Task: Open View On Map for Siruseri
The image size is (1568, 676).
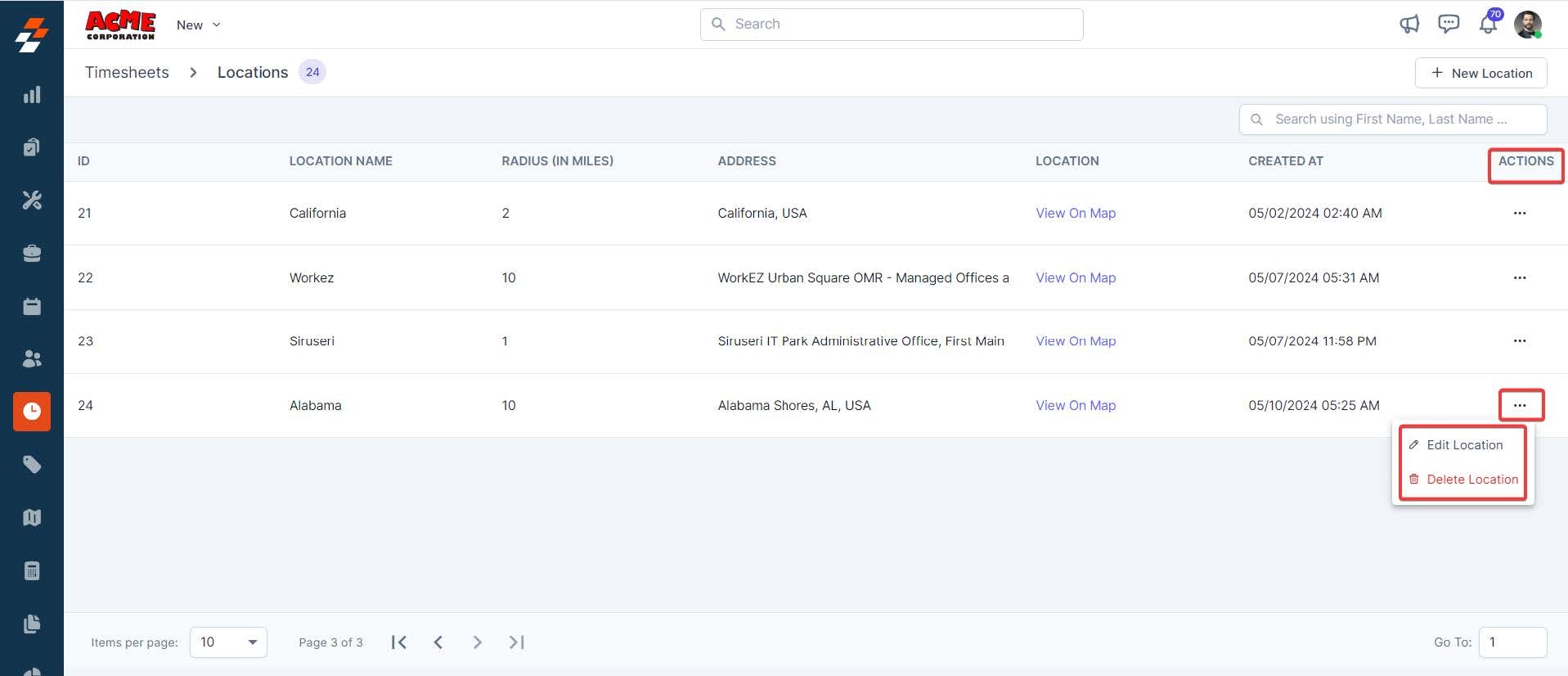Action: point(1076,340)
